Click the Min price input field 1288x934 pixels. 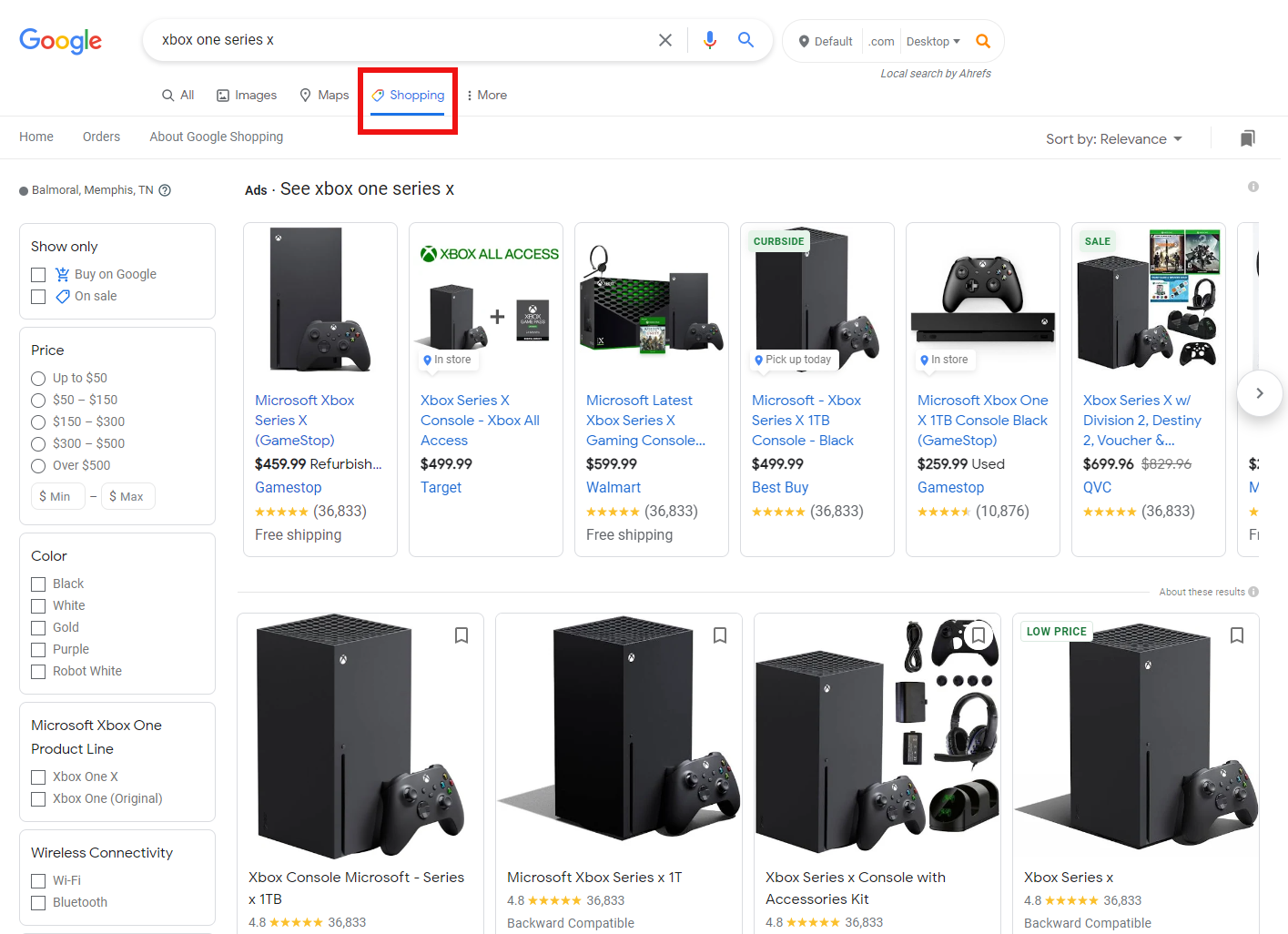pyautogui.click(x=57, y=496)
